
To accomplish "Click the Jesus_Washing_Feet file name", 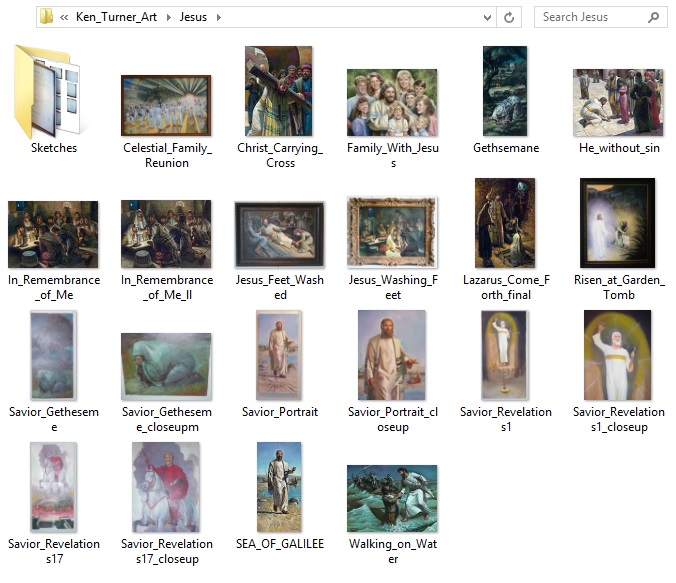I will click(x=393, y=287).
